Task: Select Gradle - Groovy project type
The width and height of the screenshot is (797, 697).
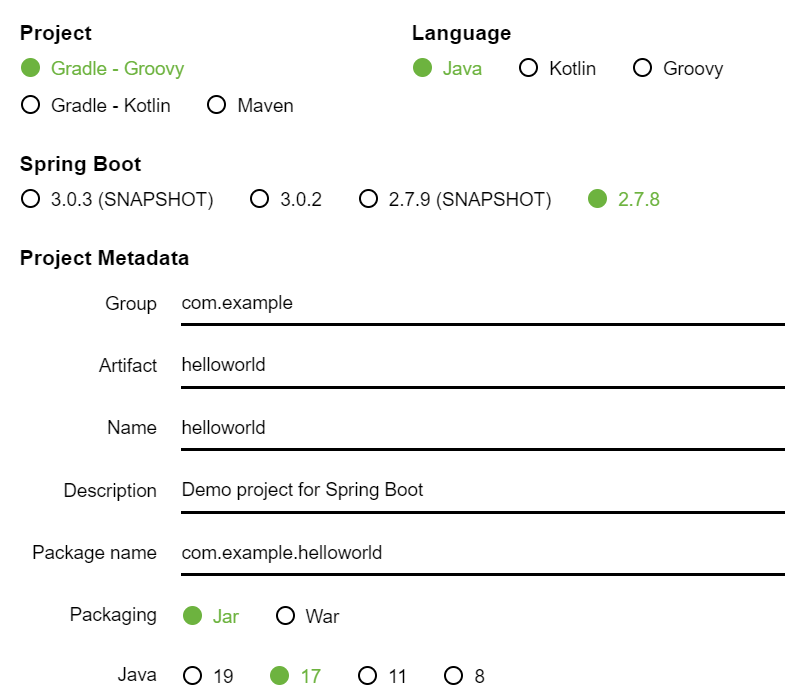Action: point(31,68)
